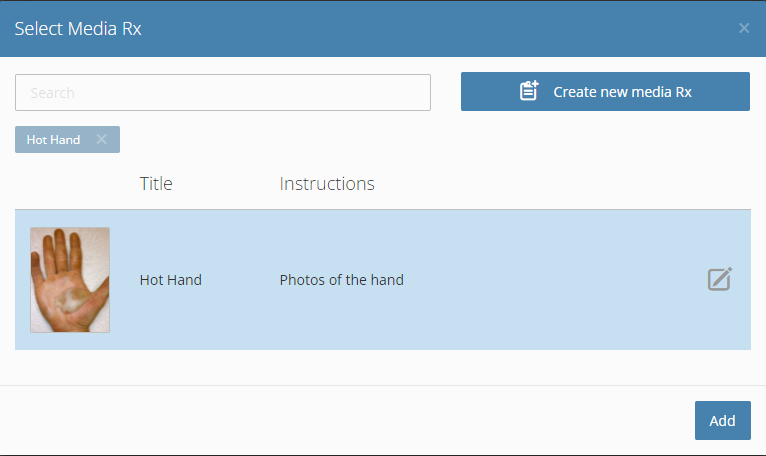Click the clipboard-plus icon on Create button
Viewport: 766px width, 456px height.
[x=529, y=91]
